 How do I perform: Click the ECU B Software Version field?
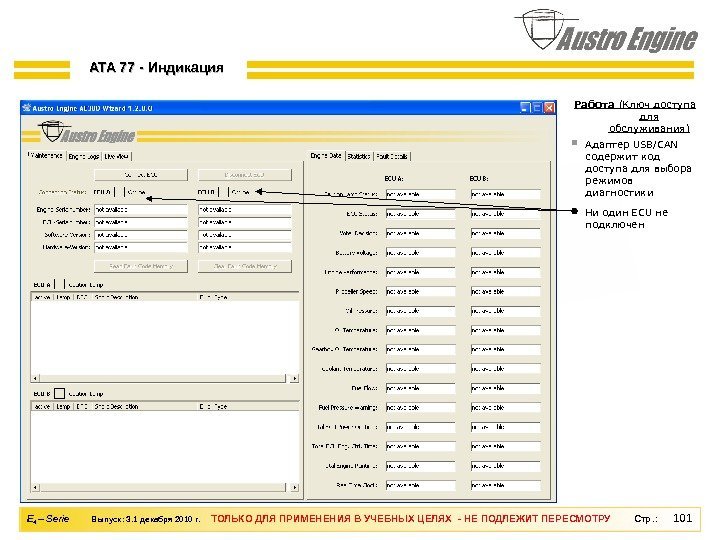click(x=245, y=235)
